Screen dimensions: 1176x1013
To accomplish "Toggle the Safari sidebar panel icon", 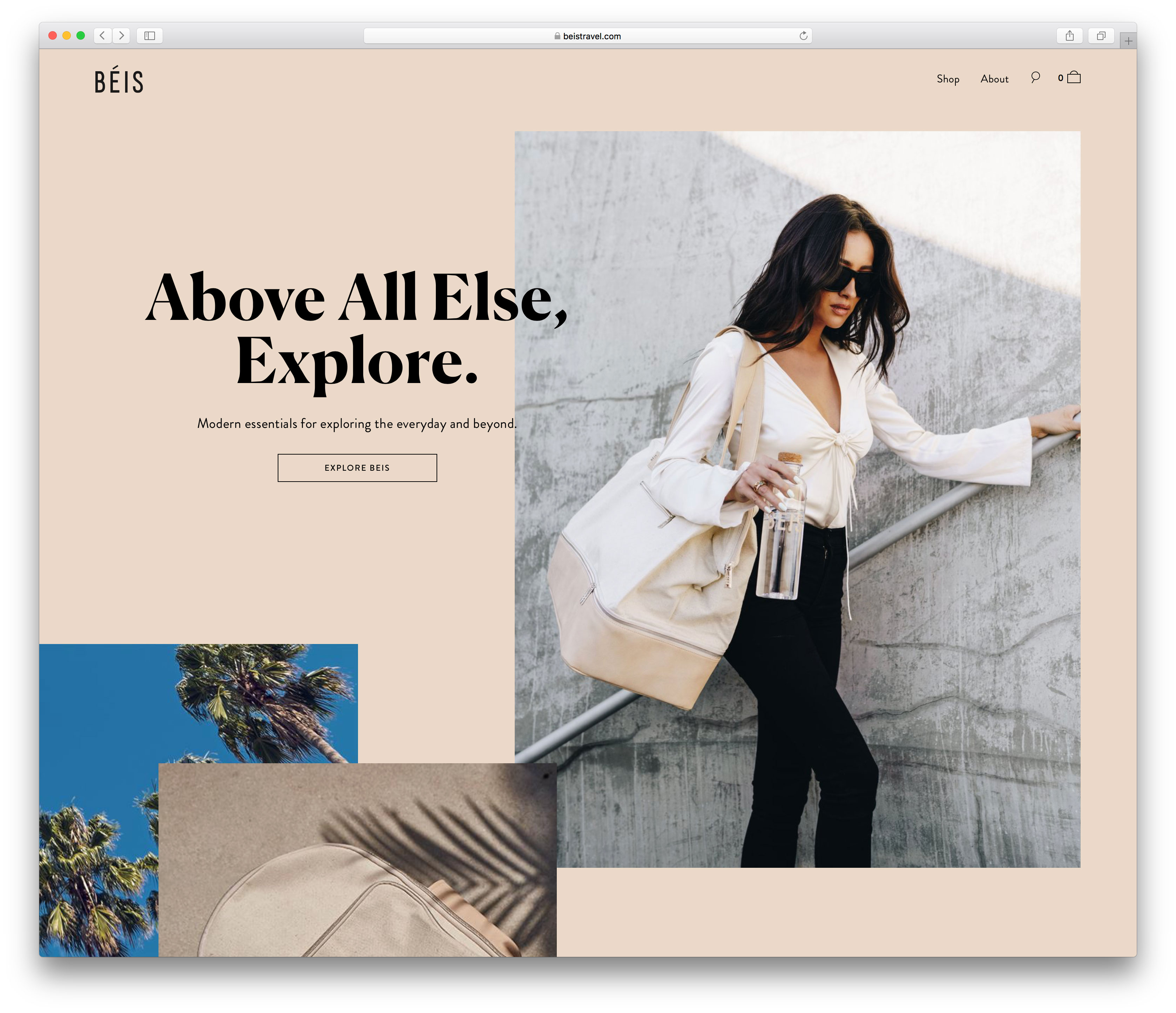I will coord(150,36).
